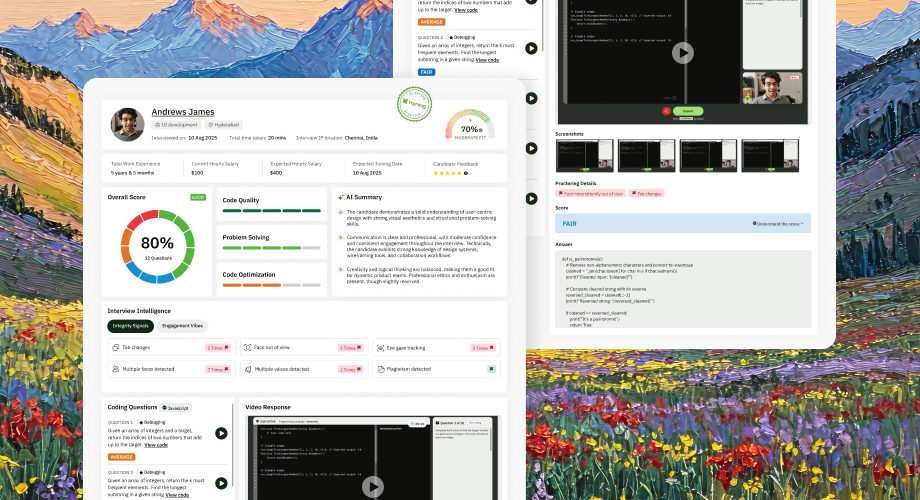Click the AVERAGE badge in front card
Image resolution: width=920 pixels, height=500 pixels.
(x=121, y=457)
